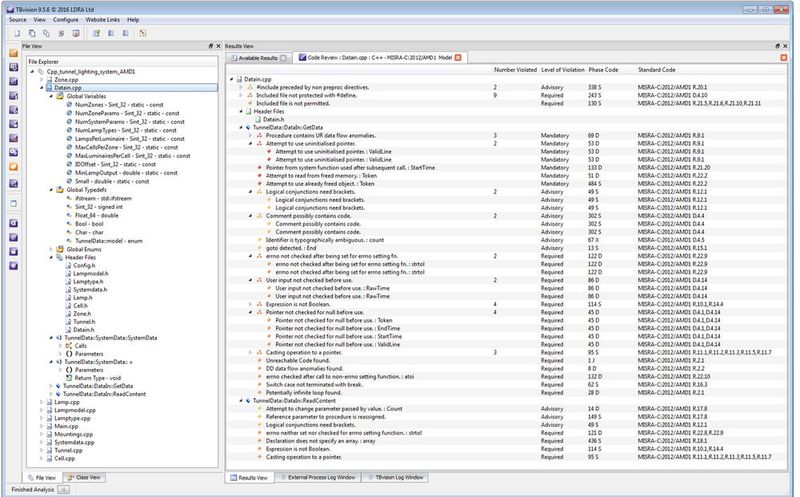Open the Website Links menu
This screenshot has height=497, width=800.
pos(104,19)
